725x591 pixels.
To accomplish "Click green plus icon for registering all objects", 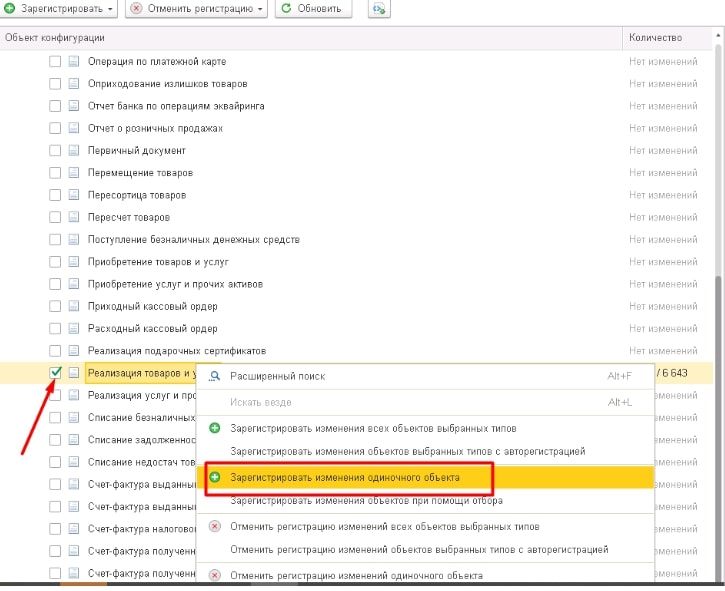I will point(214,428).
